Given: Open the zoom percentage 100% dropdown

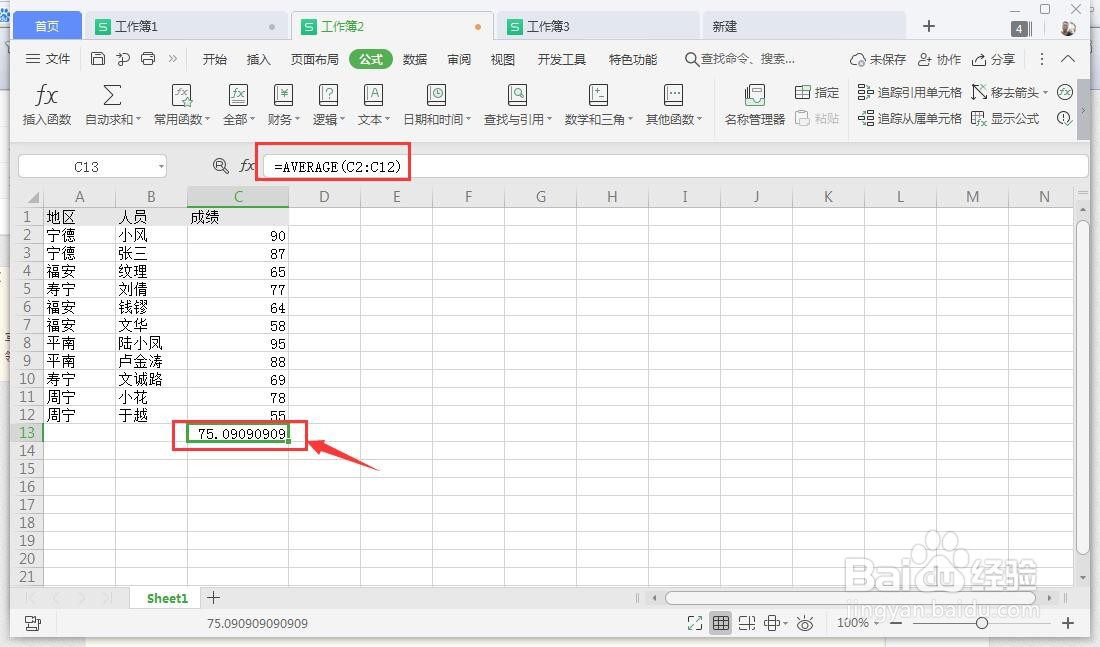Looking at the screenshot, I should (x=858, y=622).
